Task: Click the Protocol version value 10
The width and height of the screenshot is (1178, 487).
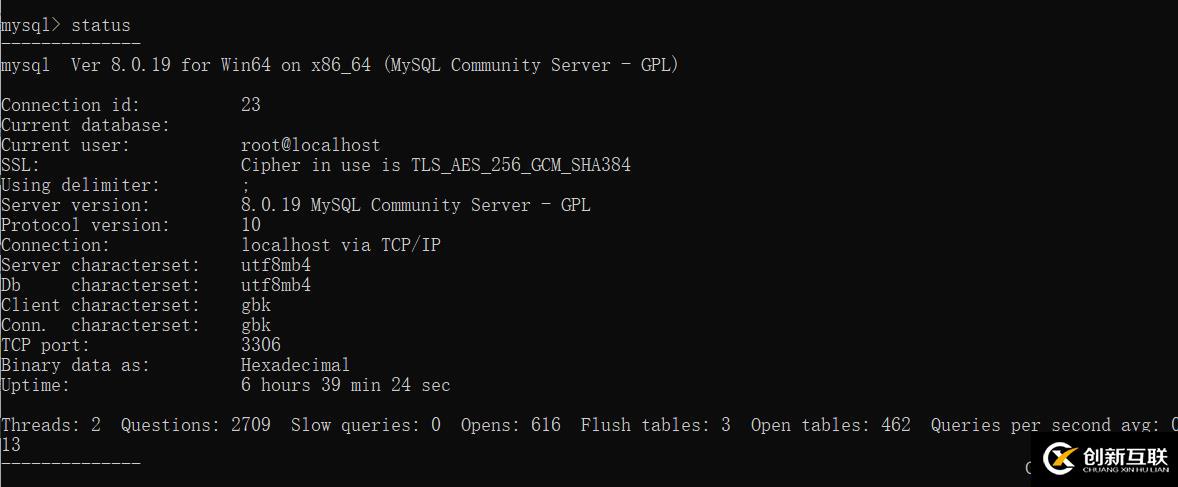Action: tap(251, 225)
